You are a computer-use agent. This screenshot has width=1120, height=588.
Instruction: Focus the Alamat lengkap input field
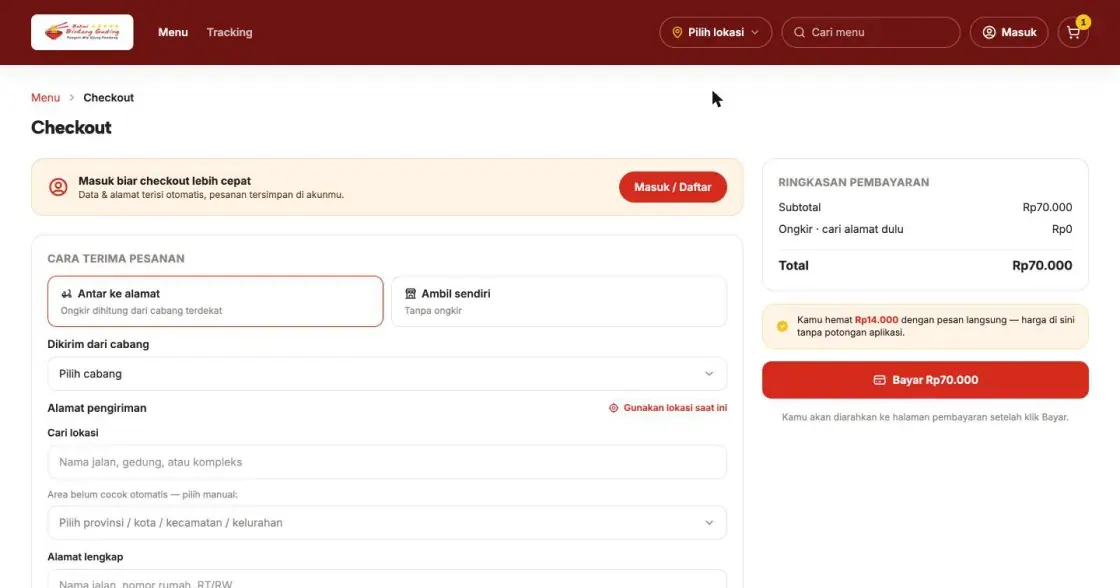[387, 579]
